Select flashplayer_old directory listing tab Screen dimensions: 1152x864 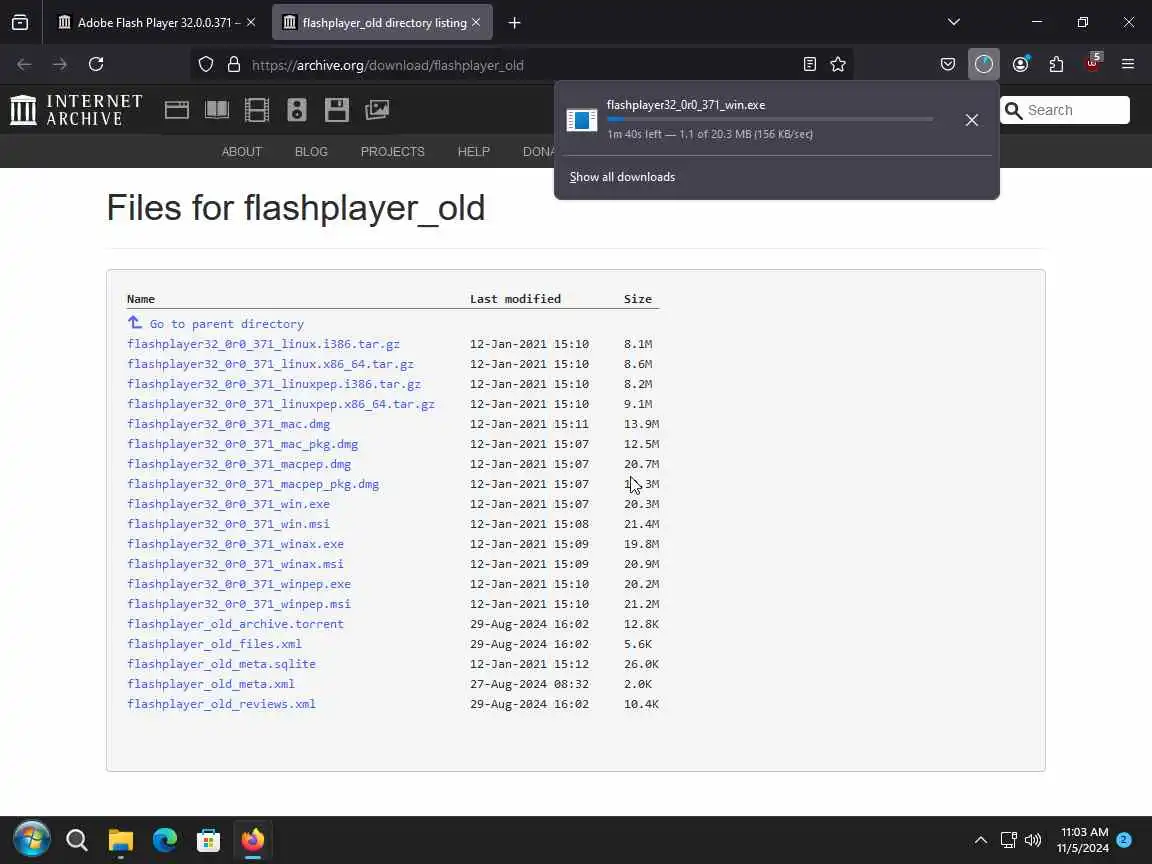(382, 23)
